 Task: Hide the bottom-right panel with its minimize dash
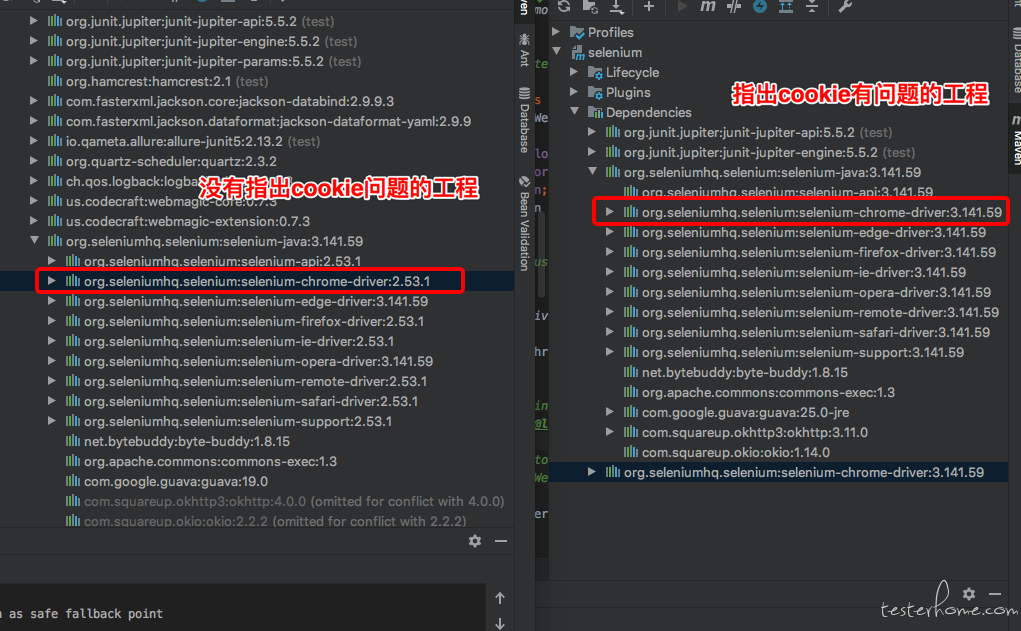[x=995, y=594]
